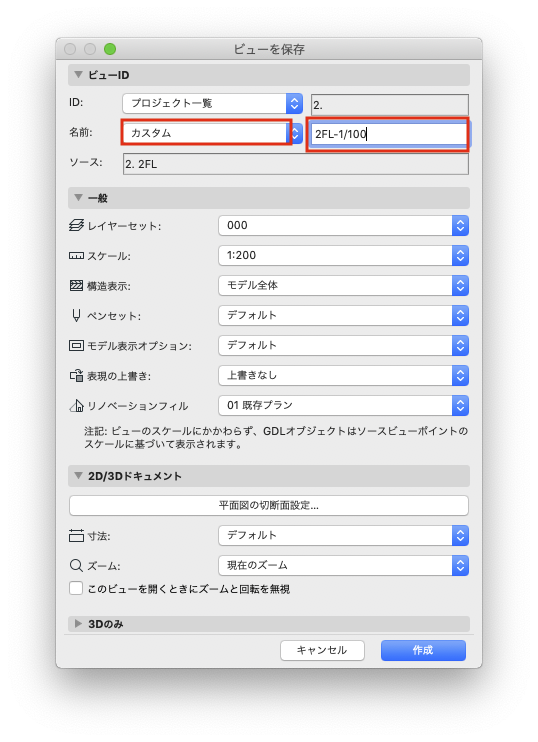Image resolution: width=538 pixels, height=742 pixels.
Task: Click the 作成 button
Action: tap(423, 650)
